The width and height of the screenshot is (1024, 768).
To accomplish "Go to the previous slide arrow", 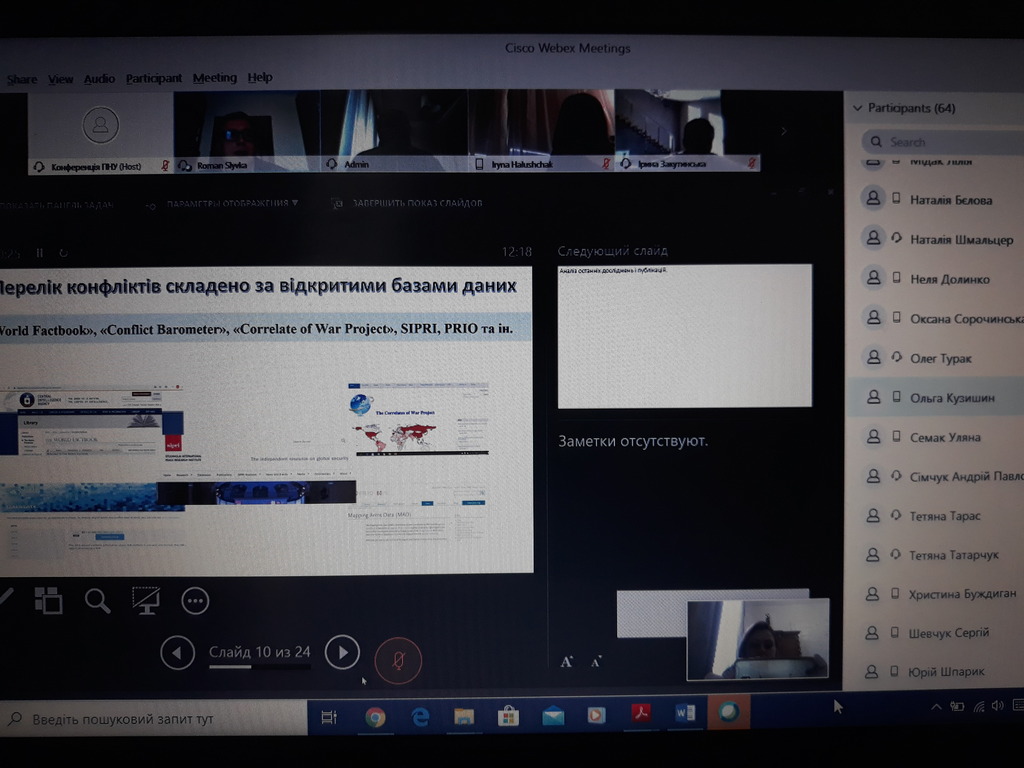I will click(178, 652).
